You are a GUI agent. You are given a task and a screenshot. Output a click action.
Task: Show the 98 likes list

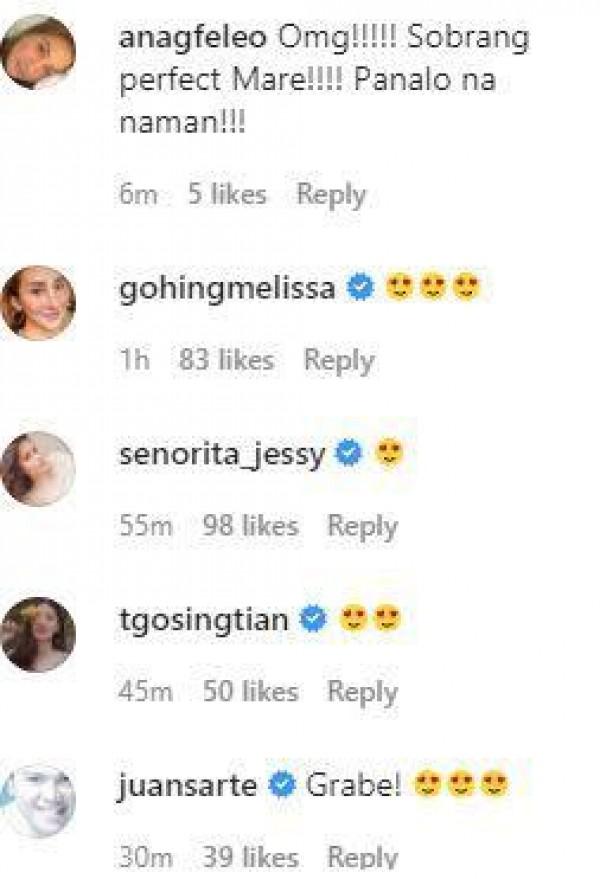tap(250, 526)
